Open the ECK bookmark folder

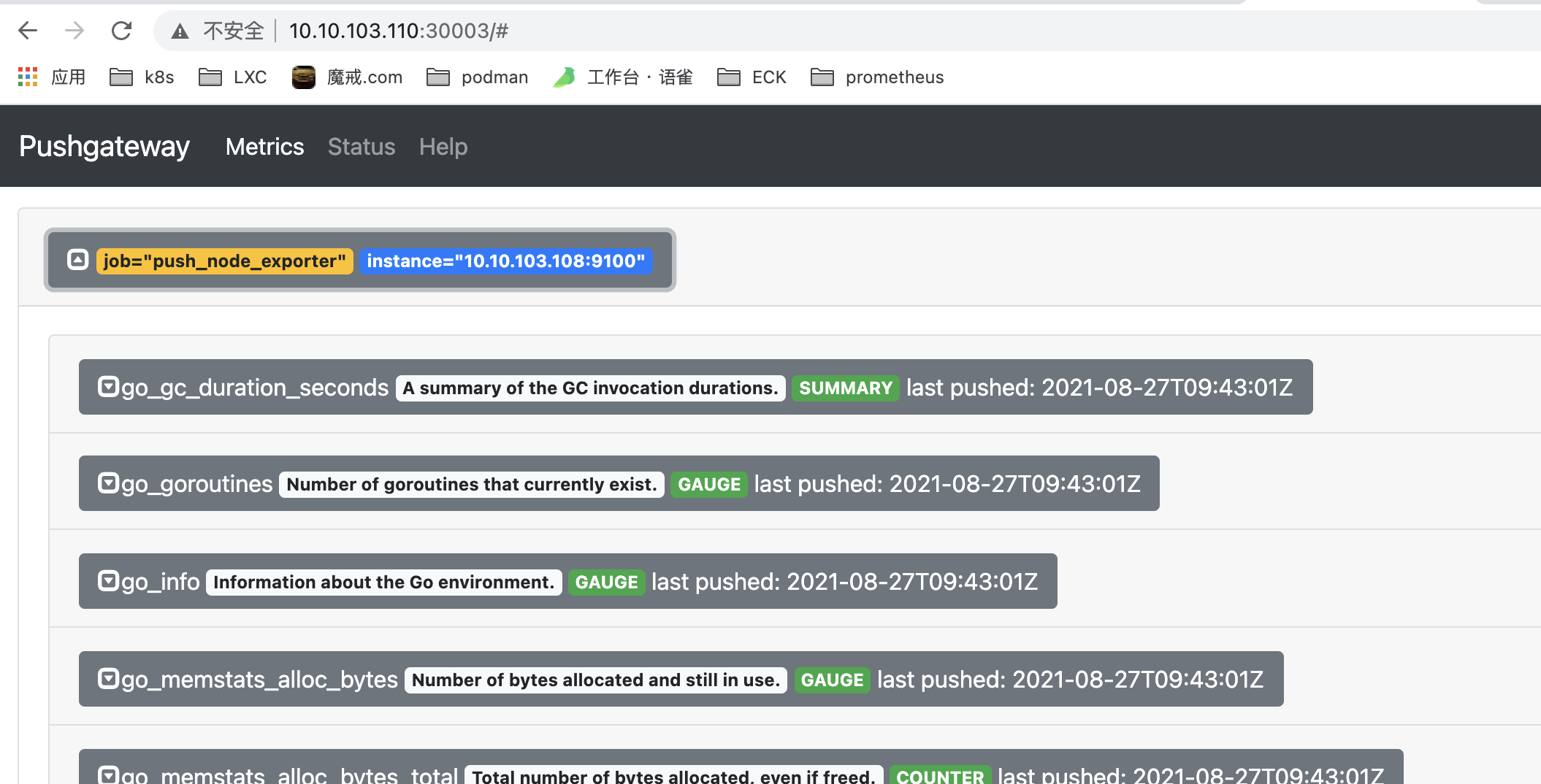click(x=752, y=77)
